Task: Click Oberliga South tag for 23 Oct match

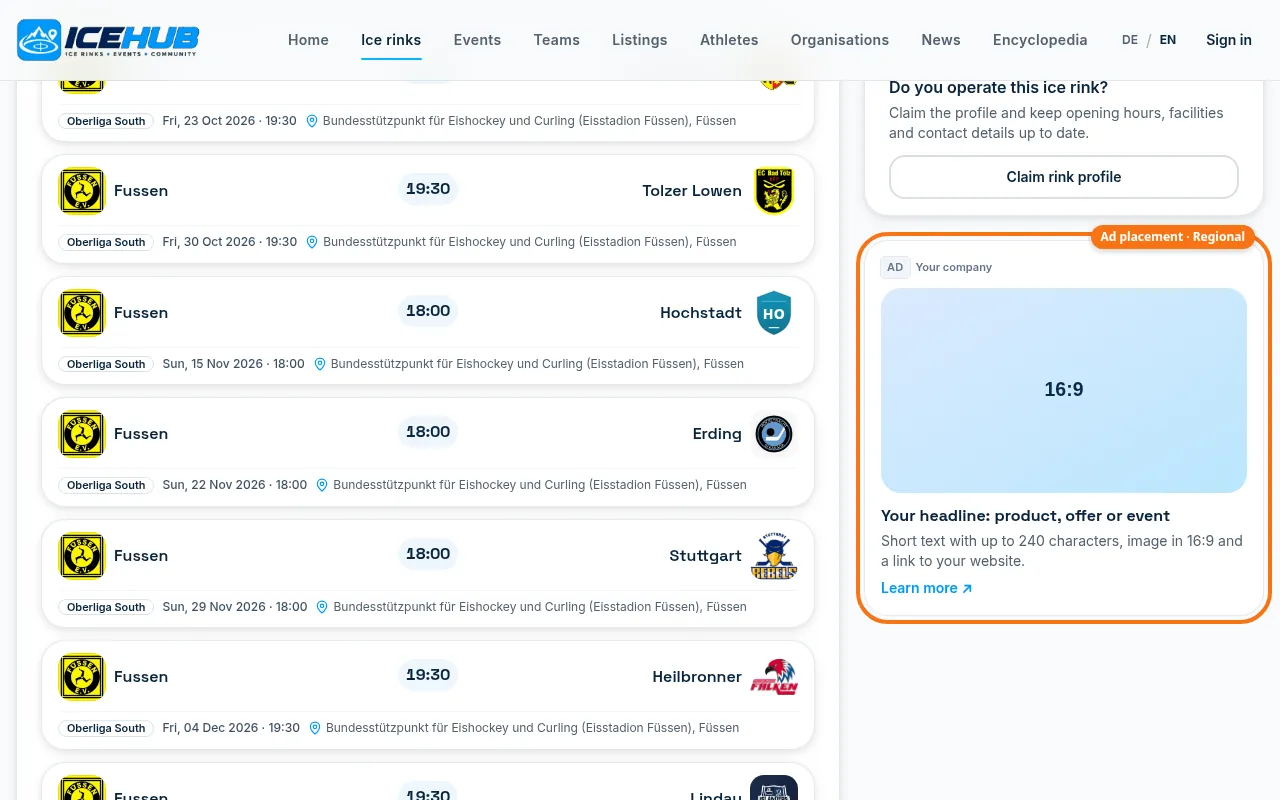Action: pos(106,121)
